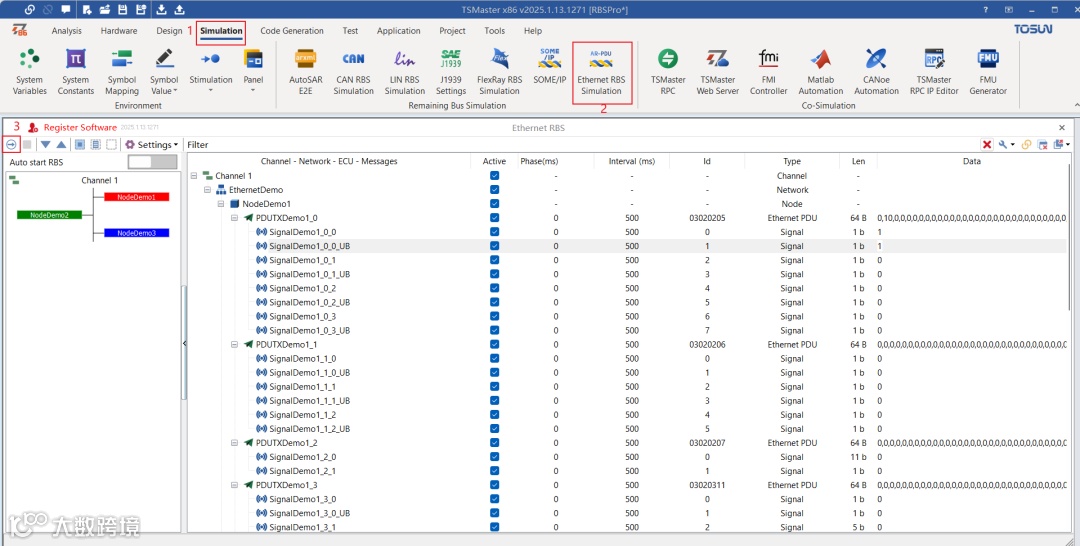This screenshot has width=1080, height=546.
Task: Select the red NodeDemo1 node block
Action: pyautogui.click(x=136, y=197)
